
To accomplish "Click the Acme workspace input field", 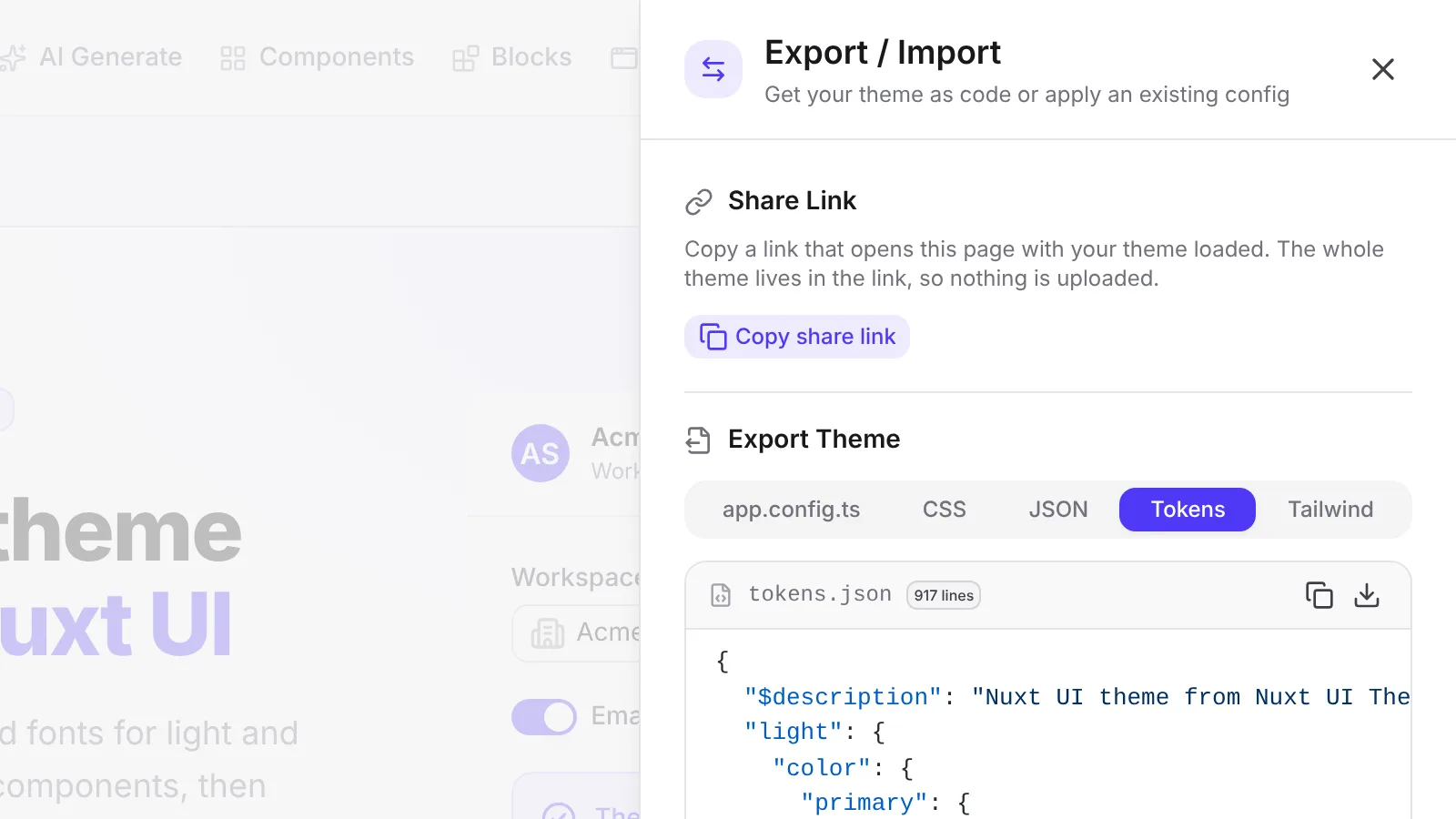I will pyautogui.click(x=576, y=633).
